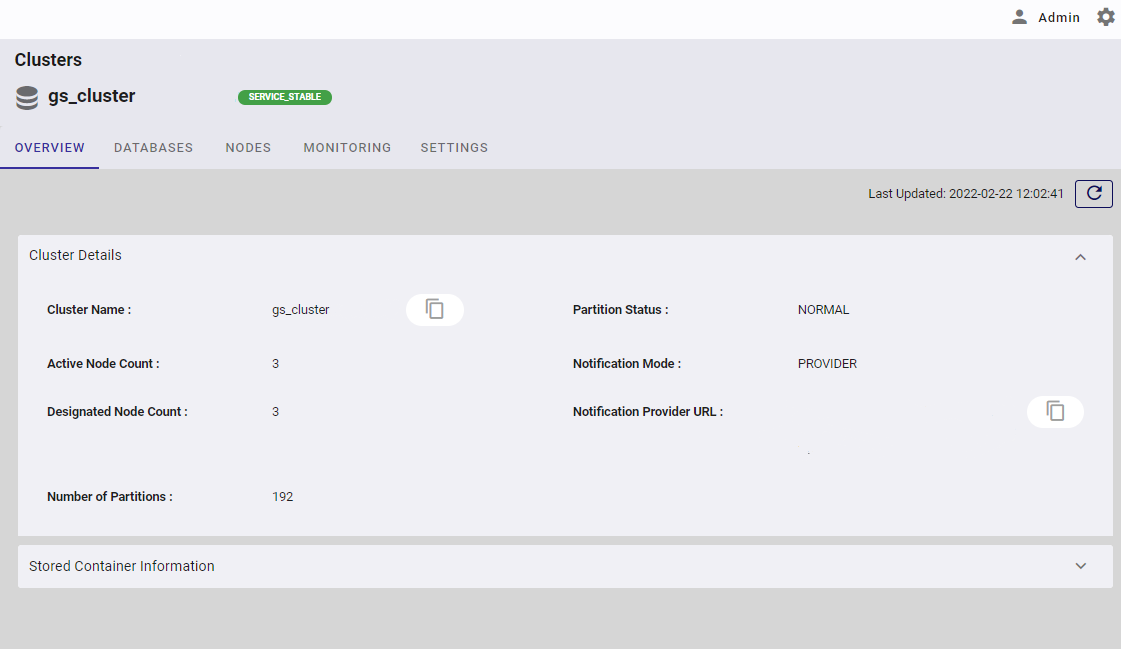The width and height of the screenshot is (1121, 649).
Task: Switch to the Databases tab
Action: tap(153, 148)
